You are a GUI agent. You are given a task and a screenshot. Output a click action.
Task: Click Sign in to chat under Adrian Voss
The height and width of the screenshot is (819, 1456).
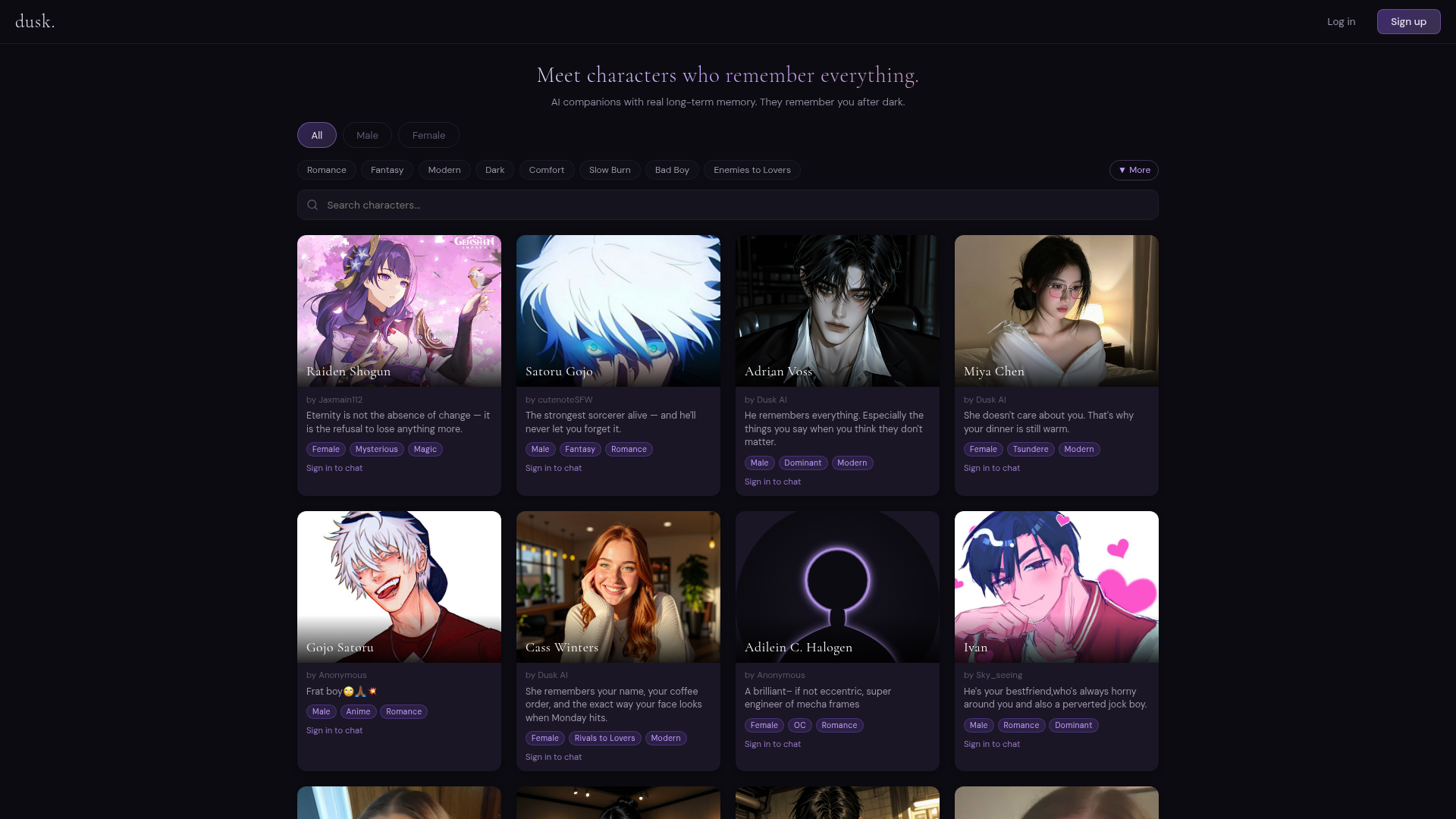pyautogui.click(x=773, y=482)
